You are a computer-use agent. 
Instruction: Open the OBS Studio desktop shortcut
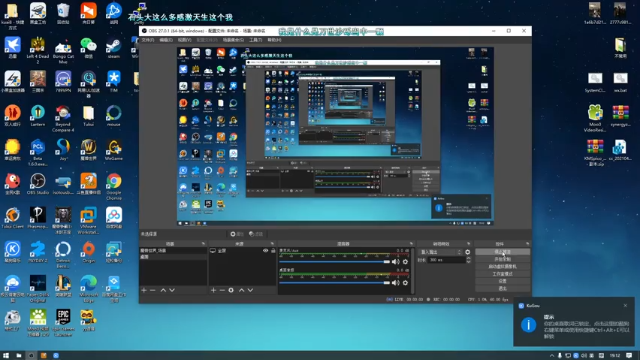click(x=38, y=184)
